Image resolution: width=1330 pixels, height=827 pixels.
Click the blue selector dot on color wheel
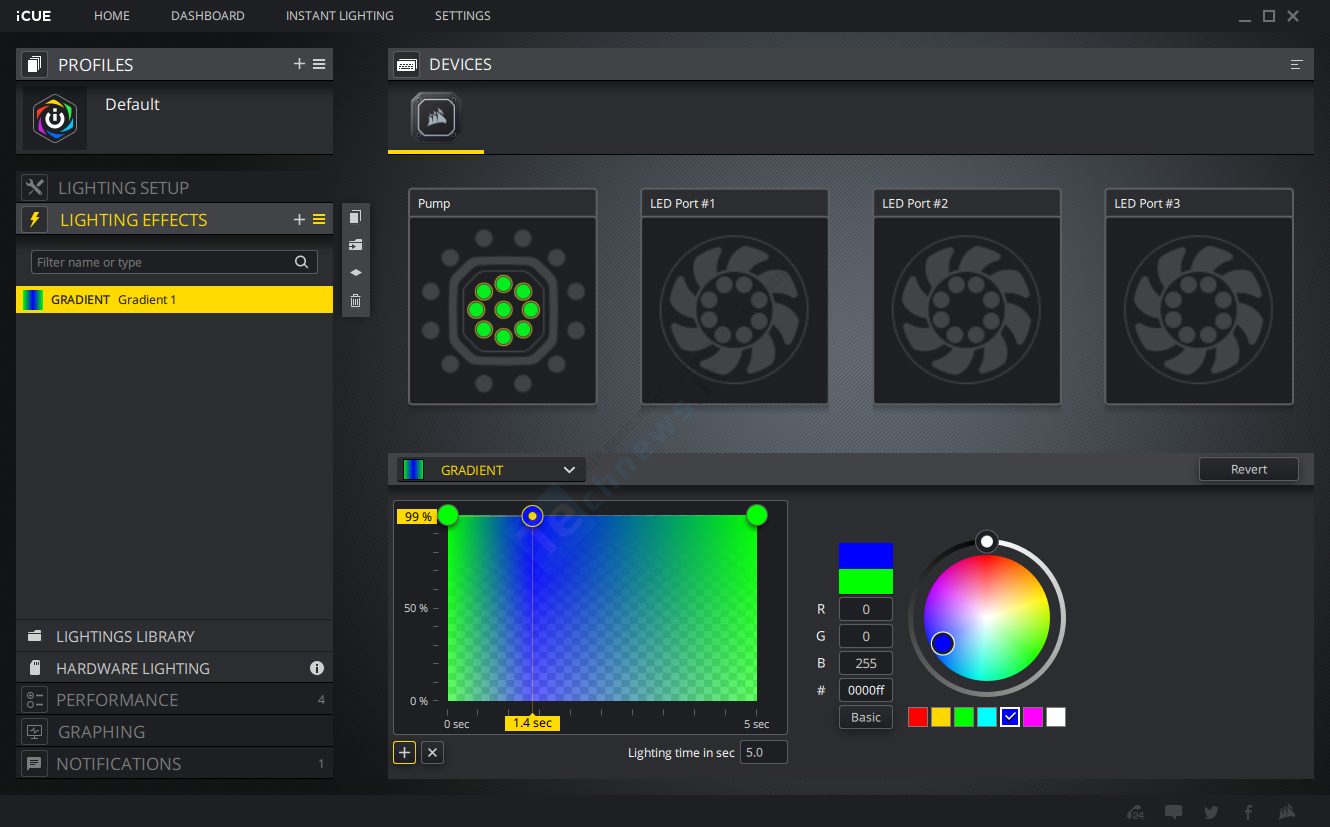tap(943, 644)
